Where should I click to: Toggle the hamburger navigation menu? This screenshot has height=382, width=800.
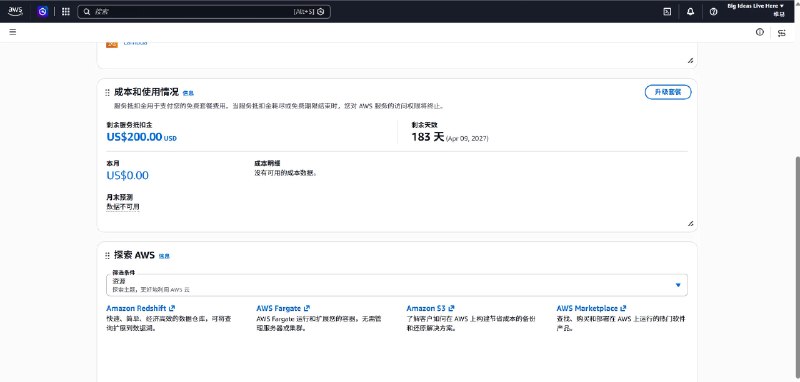[13, 32]
